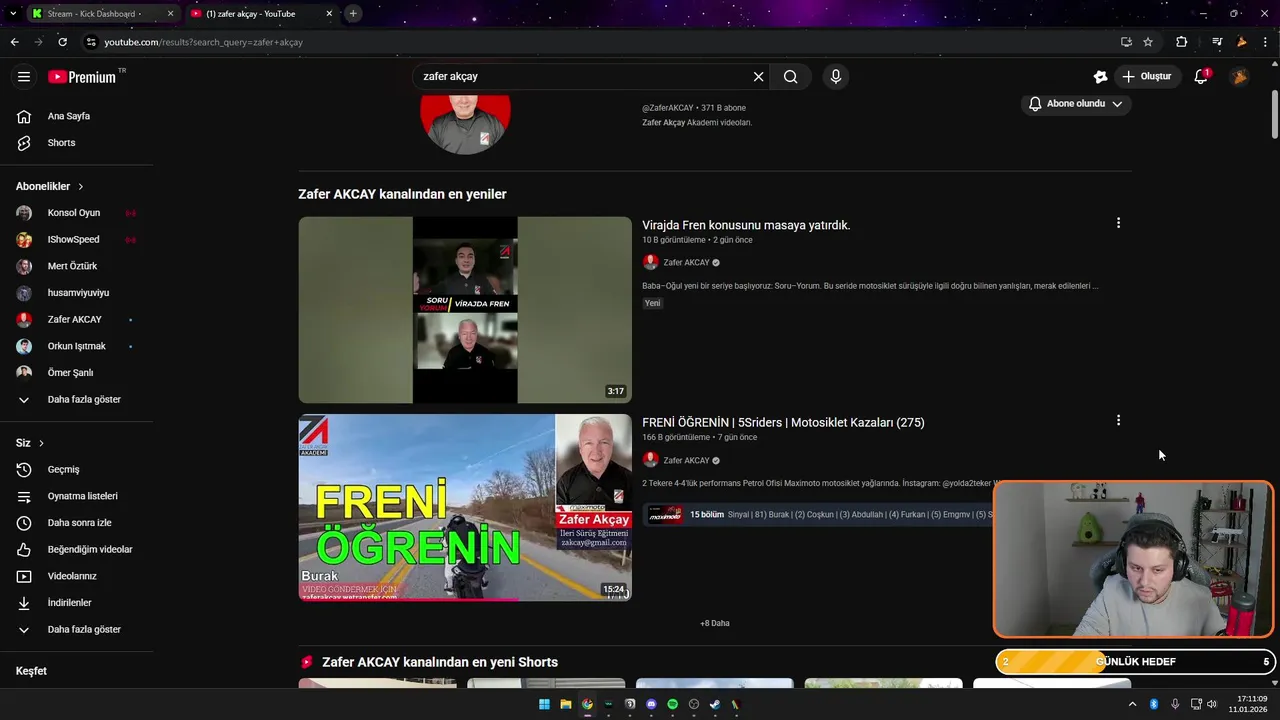Open the YouTube hamburger guide menu
This screenshot has width=1280, height=720.
(x=24, y=77)
